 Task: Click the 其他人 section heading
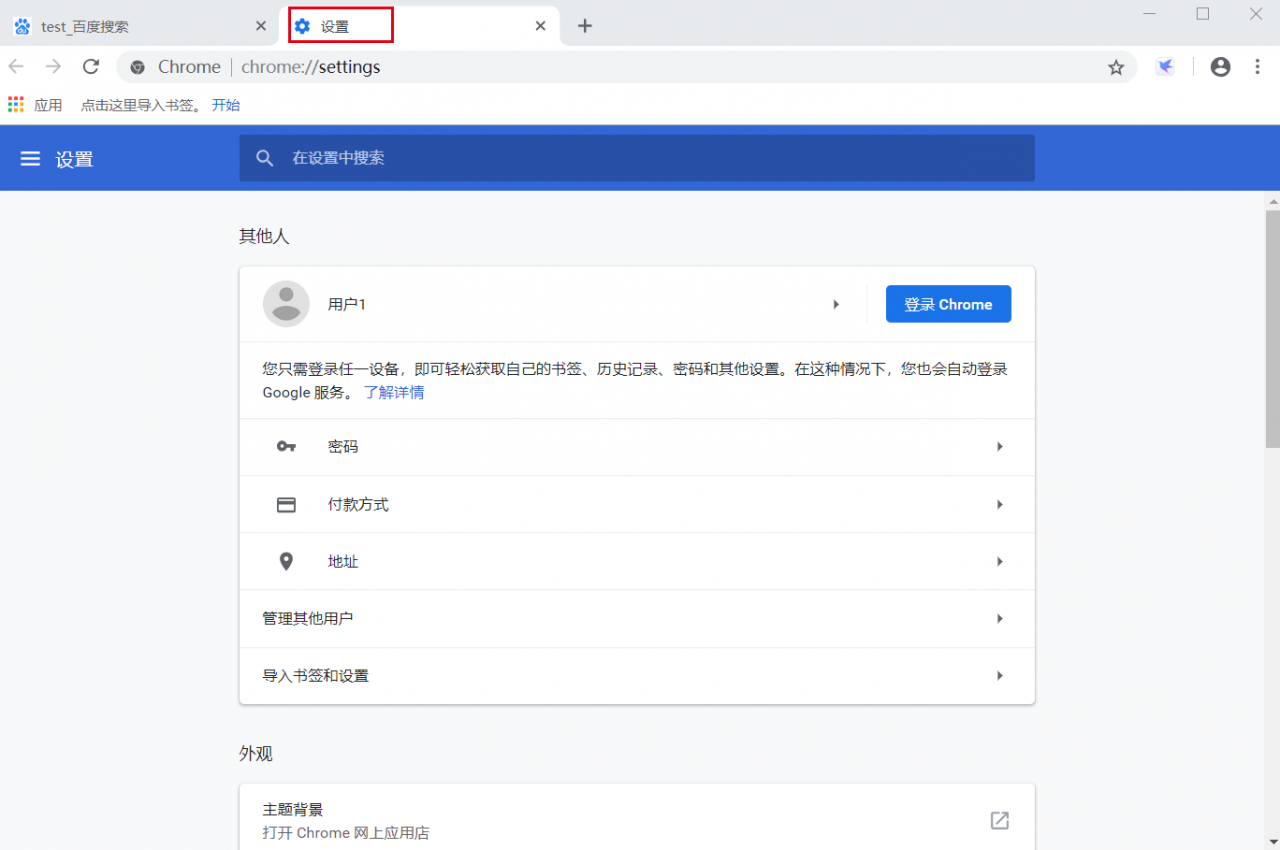(264, 236)
